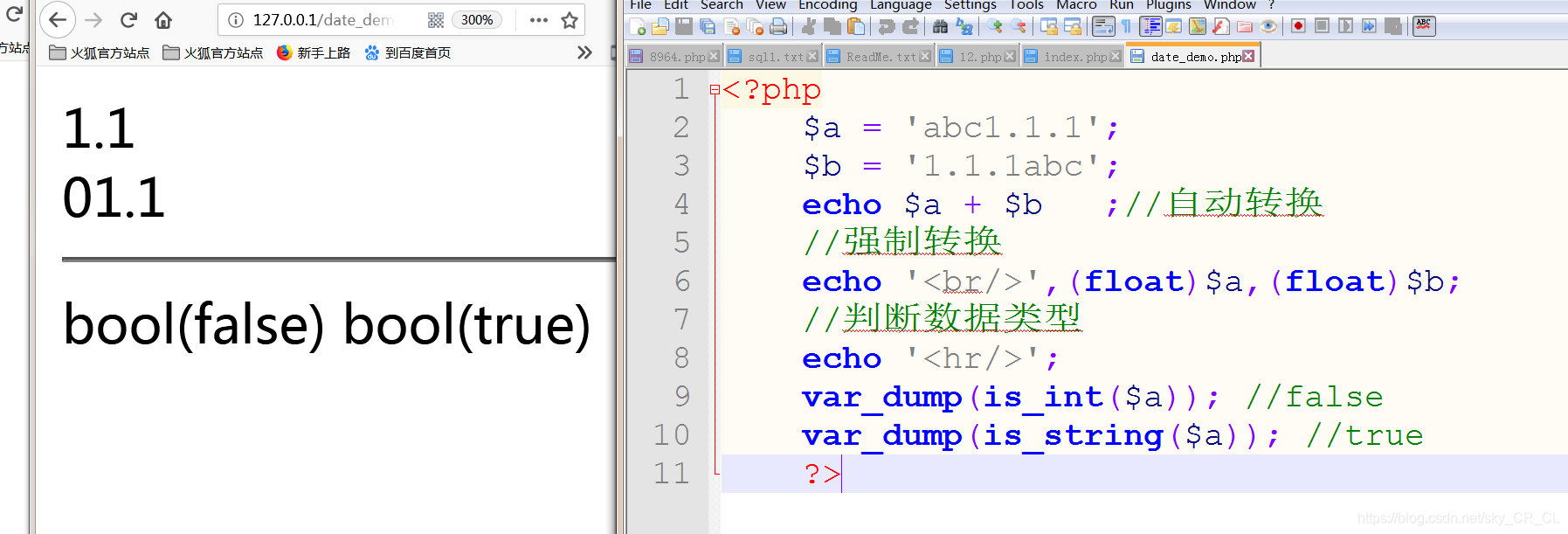Open the Search menu
Image resolution: width=1568 pixels, height=534 pixels.
722,4
